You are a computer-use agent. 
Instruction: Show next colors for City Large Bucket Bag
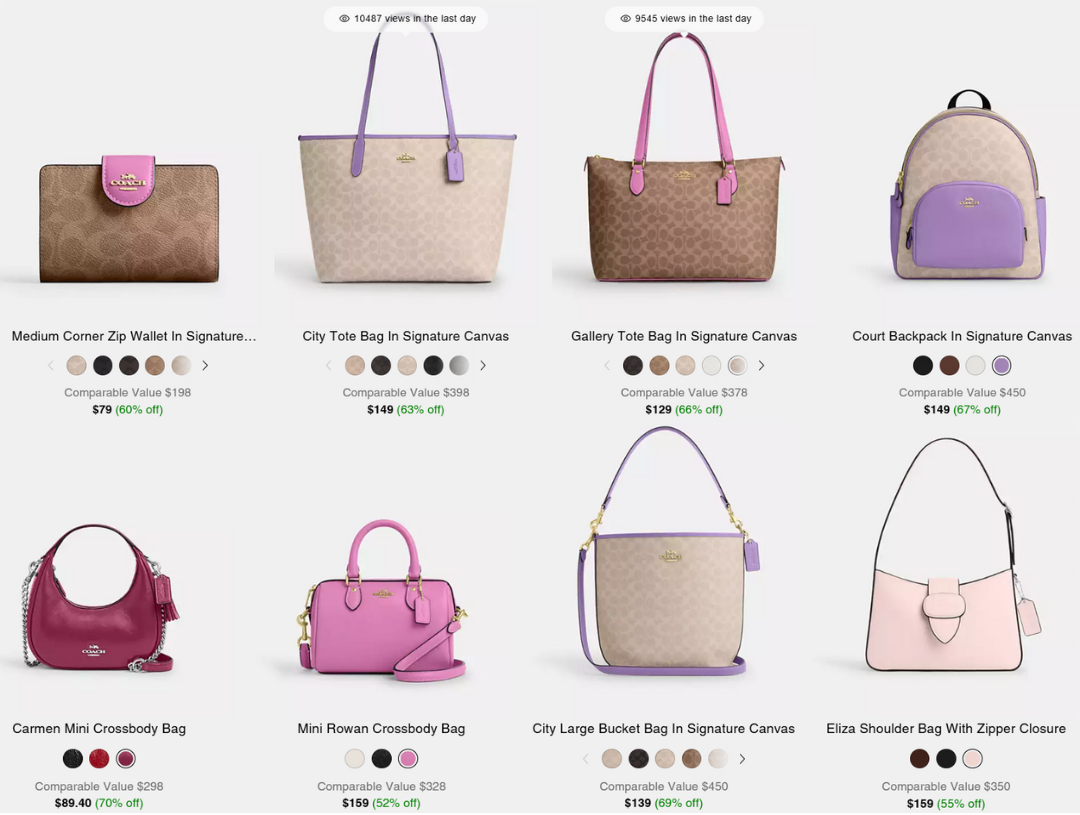(742, 759)
